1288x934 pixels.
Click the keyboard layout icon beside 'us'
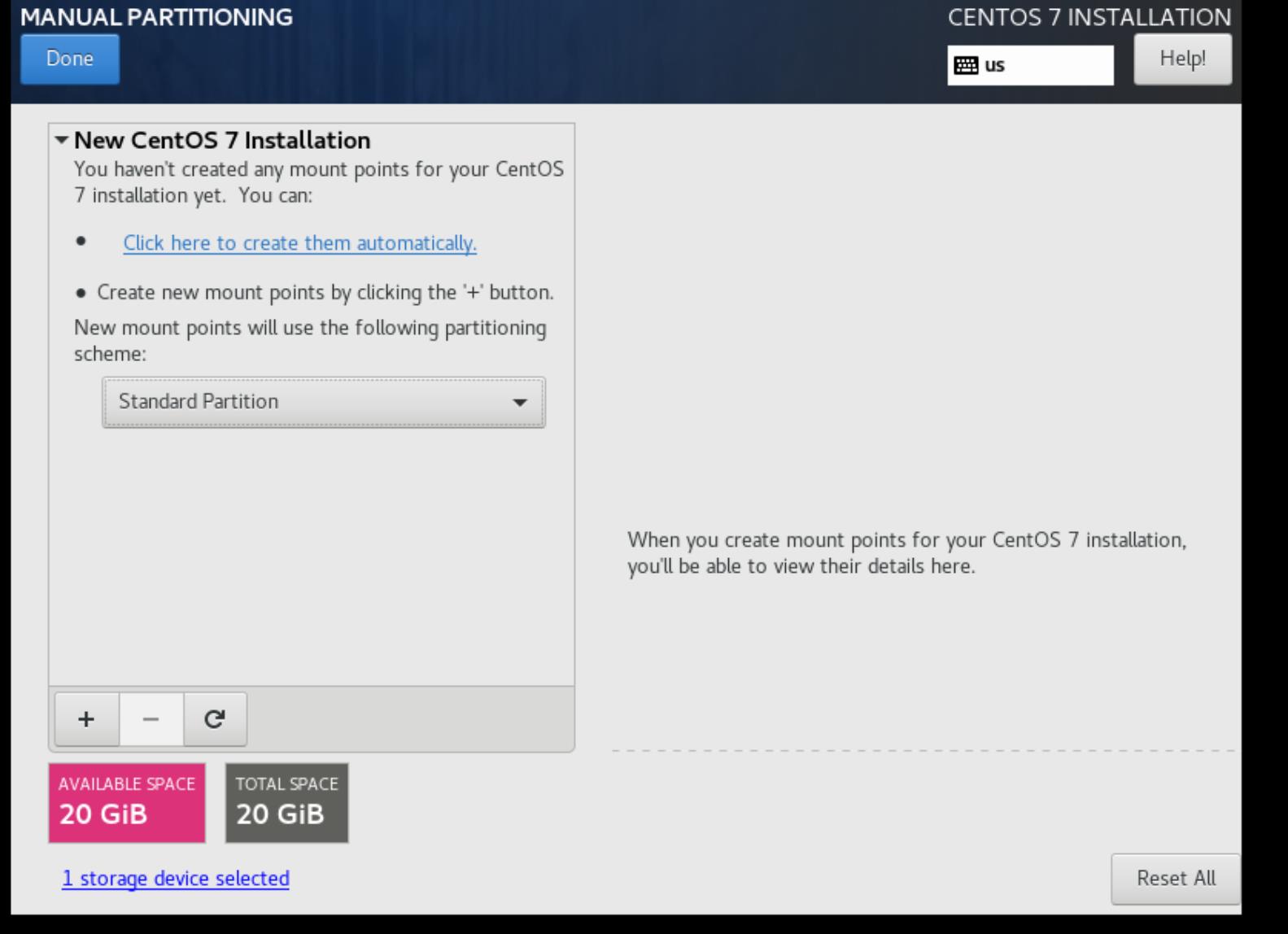tap(966, 65)
